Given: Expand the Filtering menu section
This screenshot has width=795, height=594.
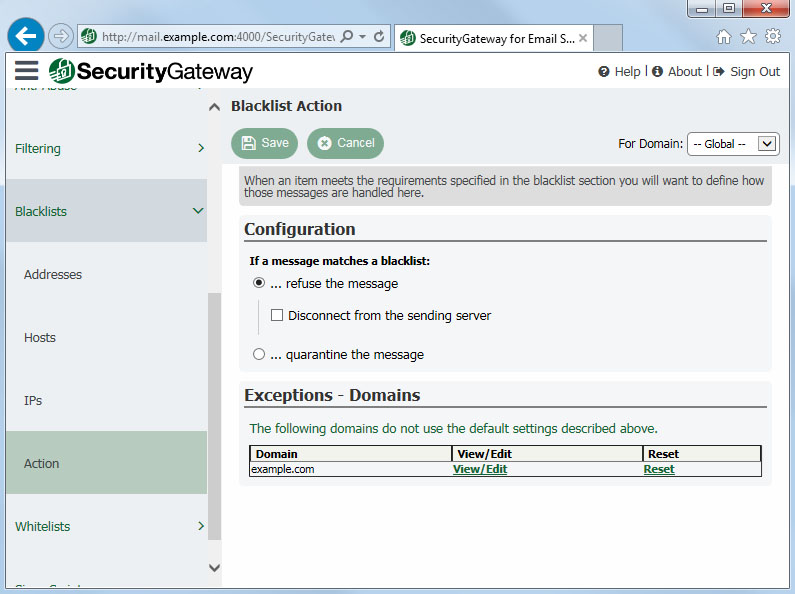Looking at the screenshot, I should [x=106, y=148].
